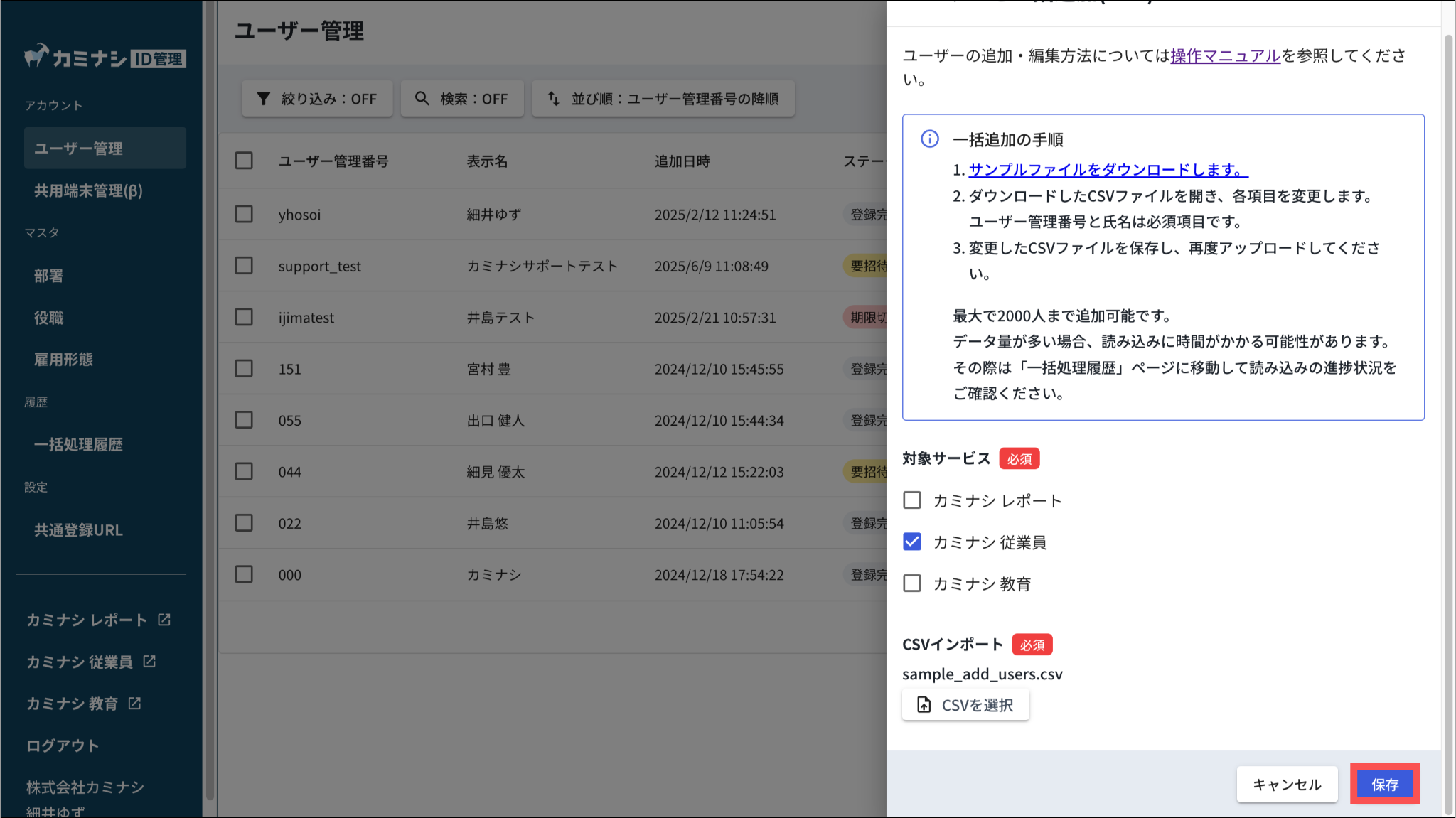Uncheck the カミナシ 従業員 service checkbox
1456x818 pixels.
912,542
